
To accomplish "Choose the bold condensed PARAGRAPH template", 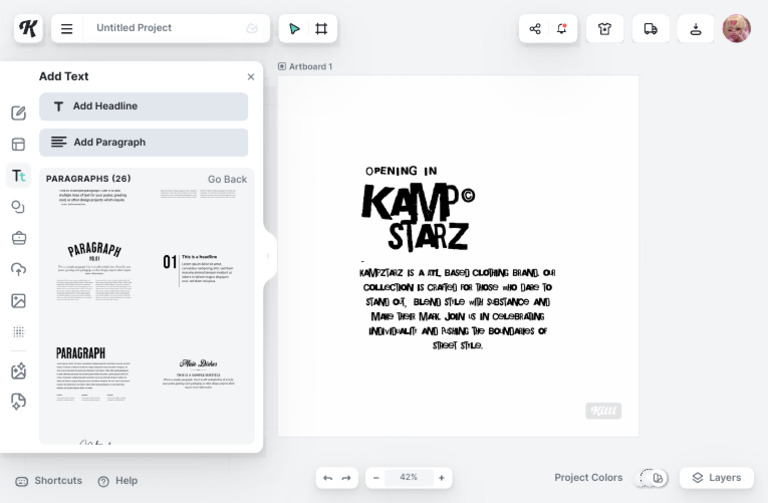I will (93, 374).
